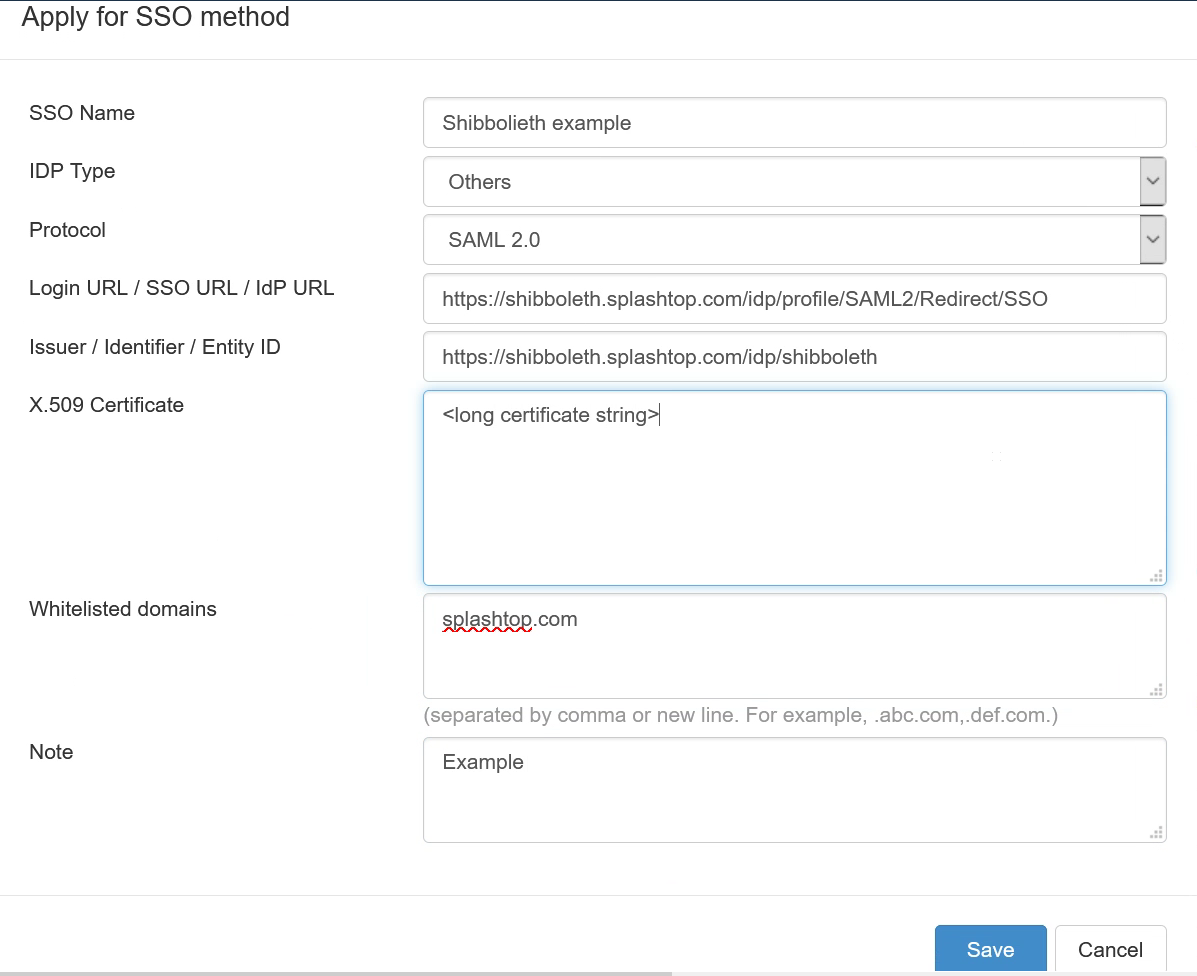Click the Note text area with Example

pyautogui.click(x=795, y=790)
